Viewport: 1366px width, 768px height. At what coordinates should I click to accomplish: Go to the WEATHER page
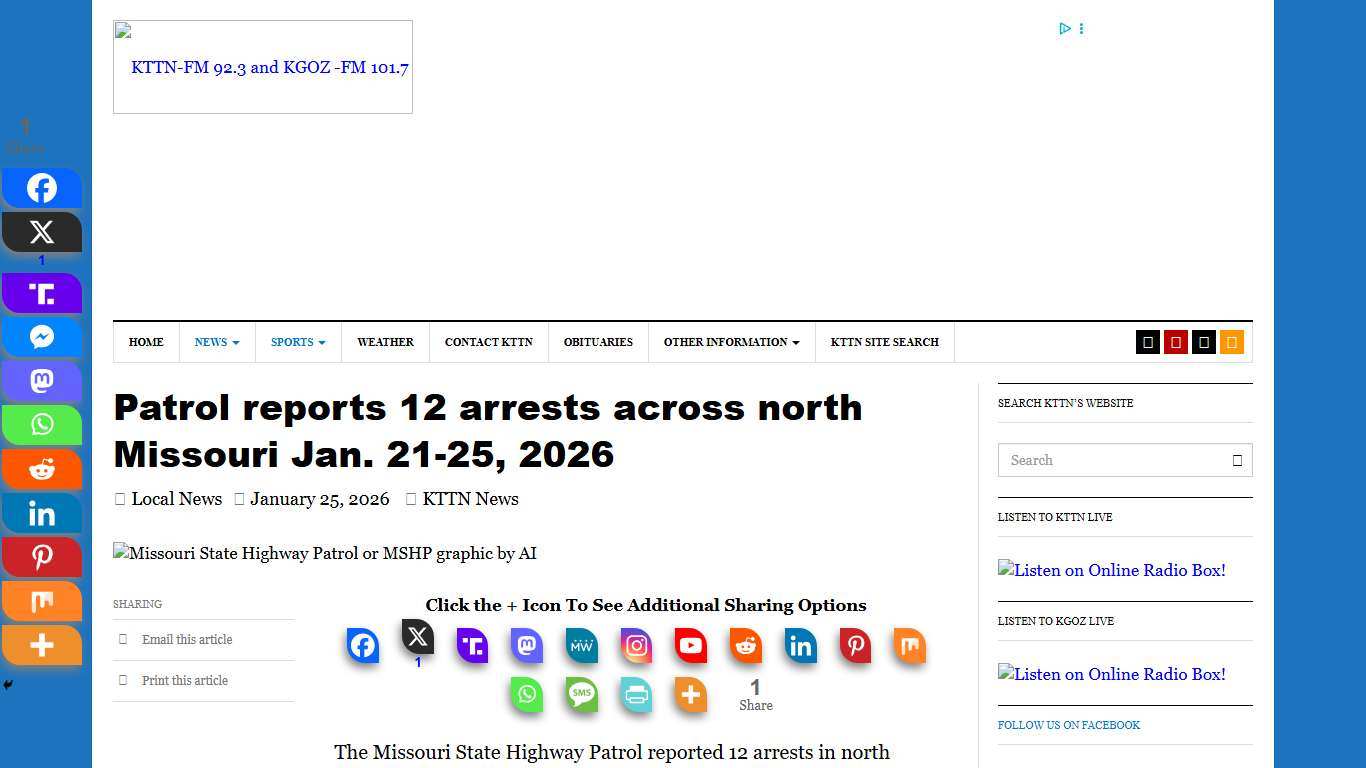[385, 342]
